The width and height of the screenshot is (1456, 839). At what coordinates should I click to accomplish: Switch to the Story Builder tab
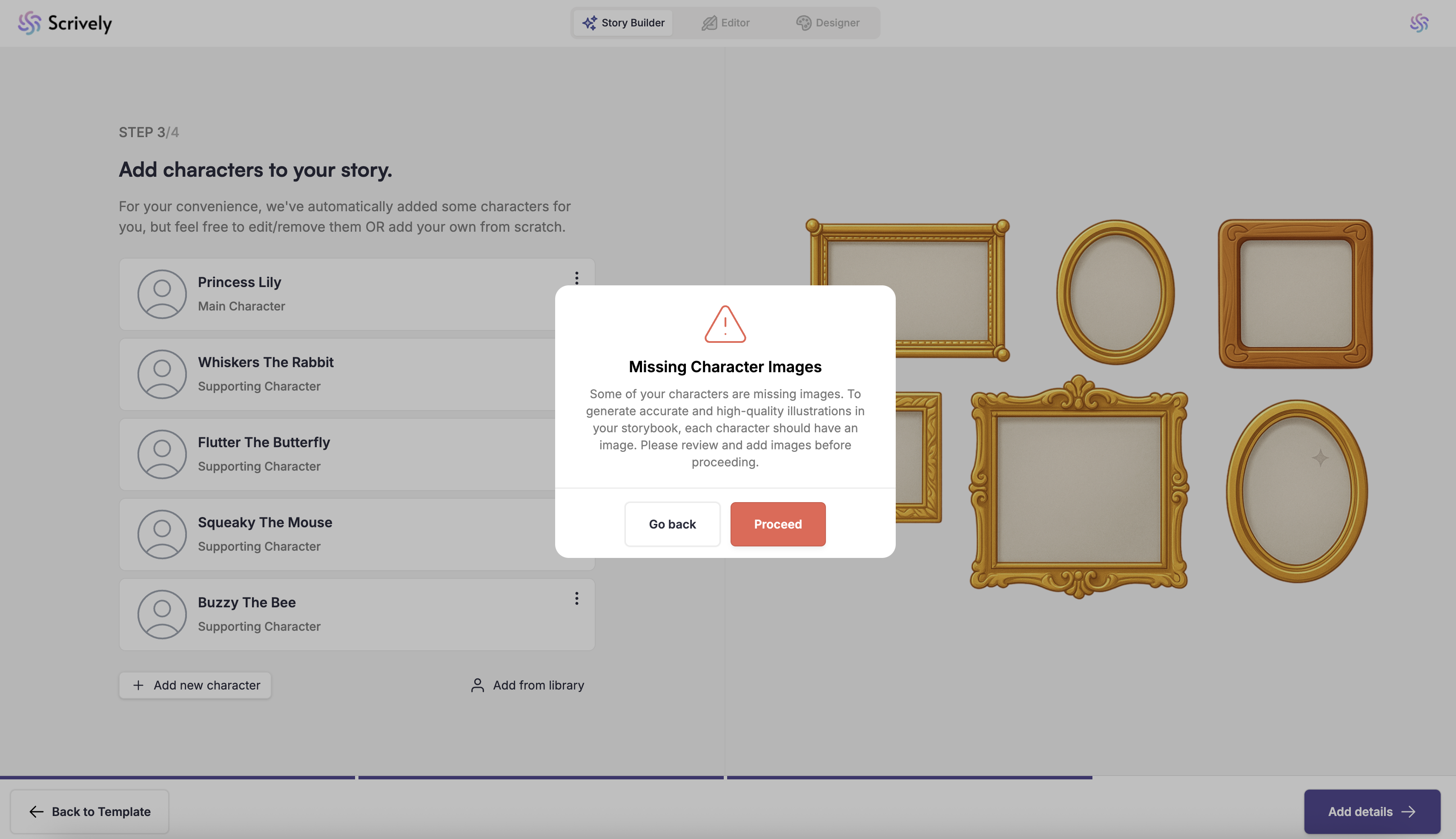pos(623,23)
